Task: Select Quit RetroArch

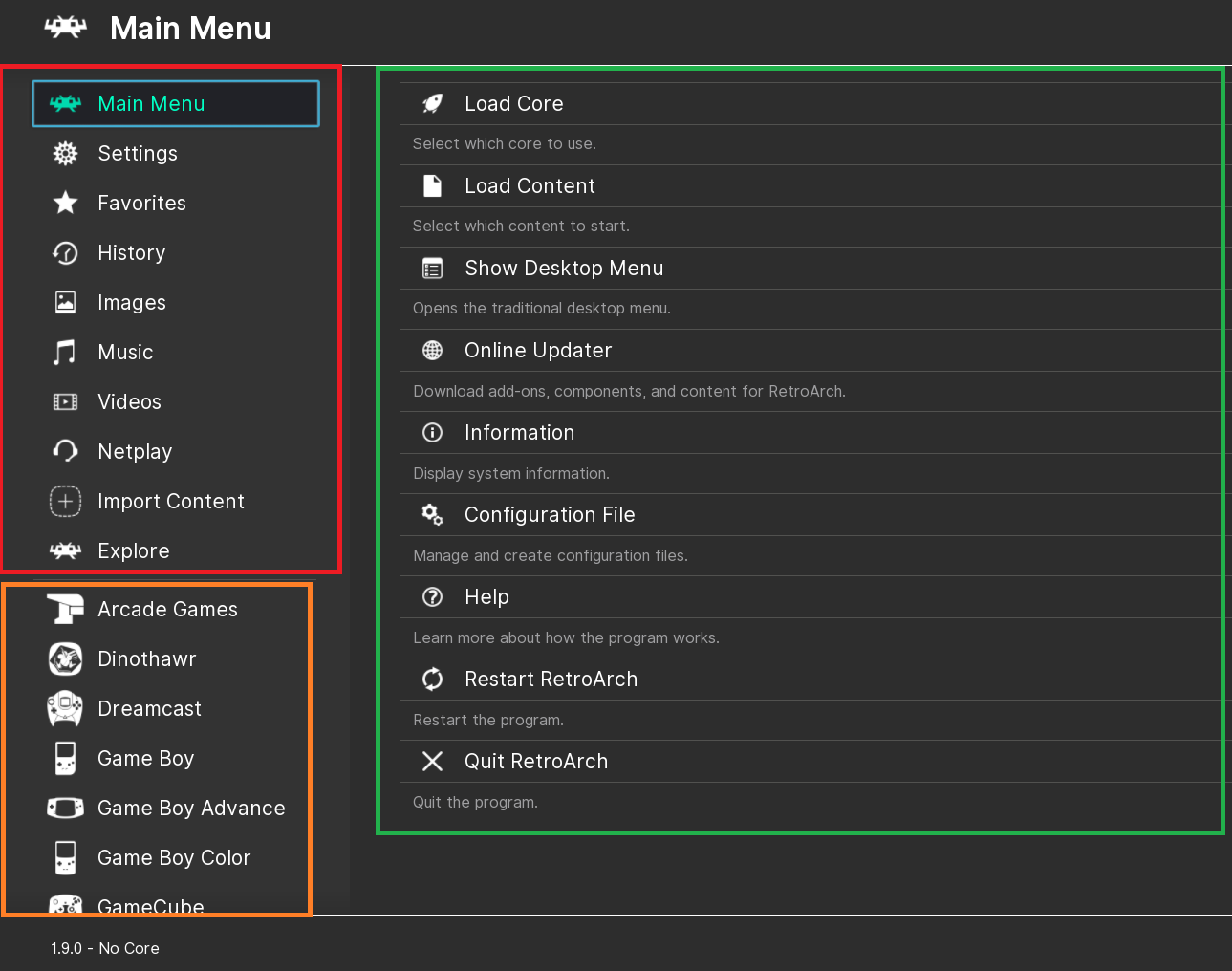Action: 814,762
